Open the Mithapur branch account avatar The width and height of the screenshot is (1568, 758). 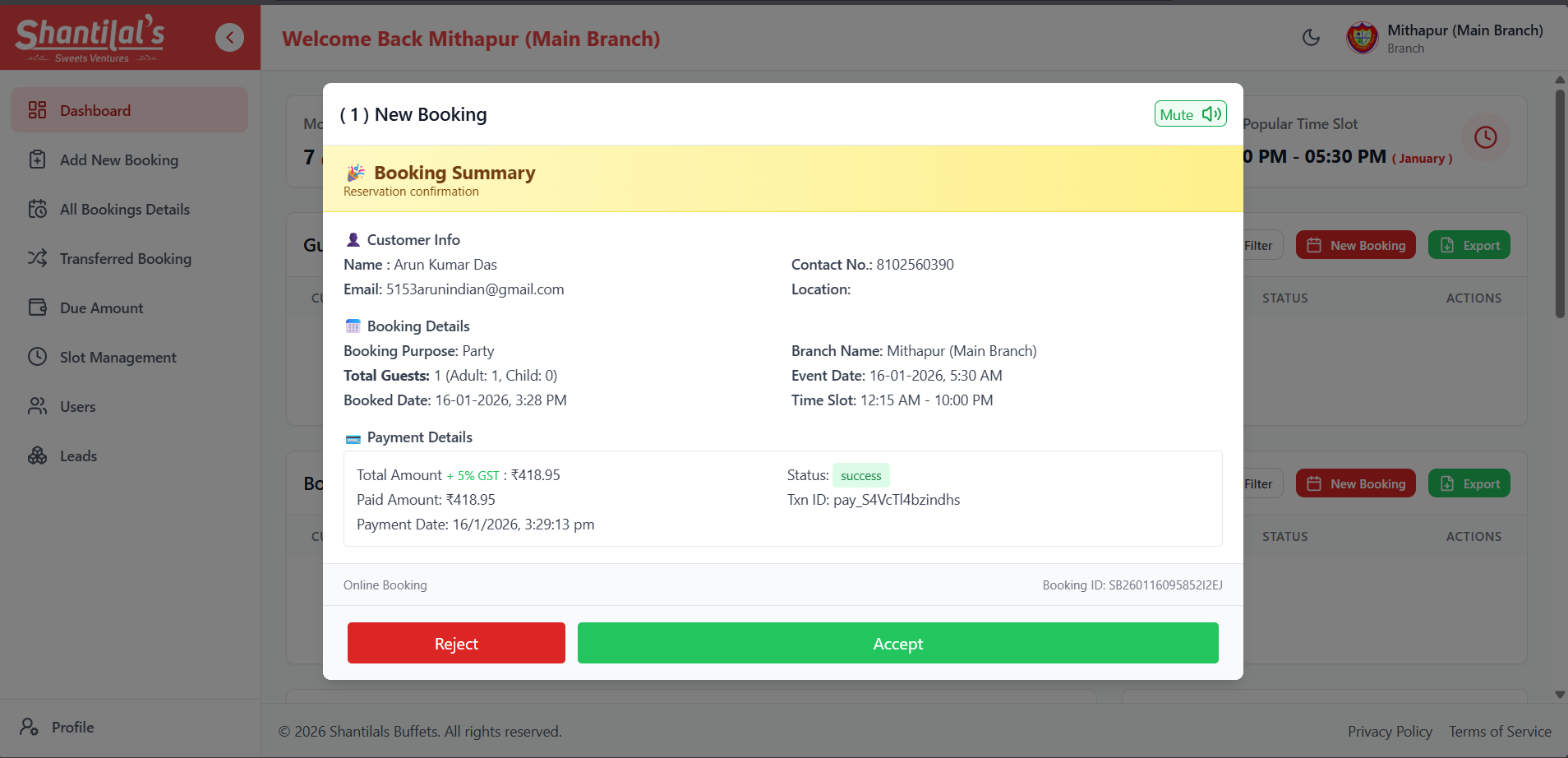(x=1362, y=38)
